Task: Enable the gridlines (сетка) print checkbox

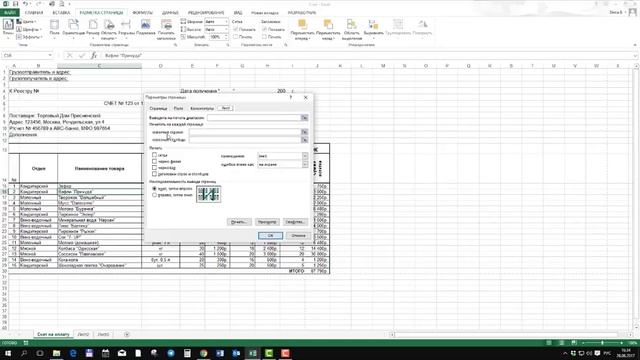Action: click(154, 155)
